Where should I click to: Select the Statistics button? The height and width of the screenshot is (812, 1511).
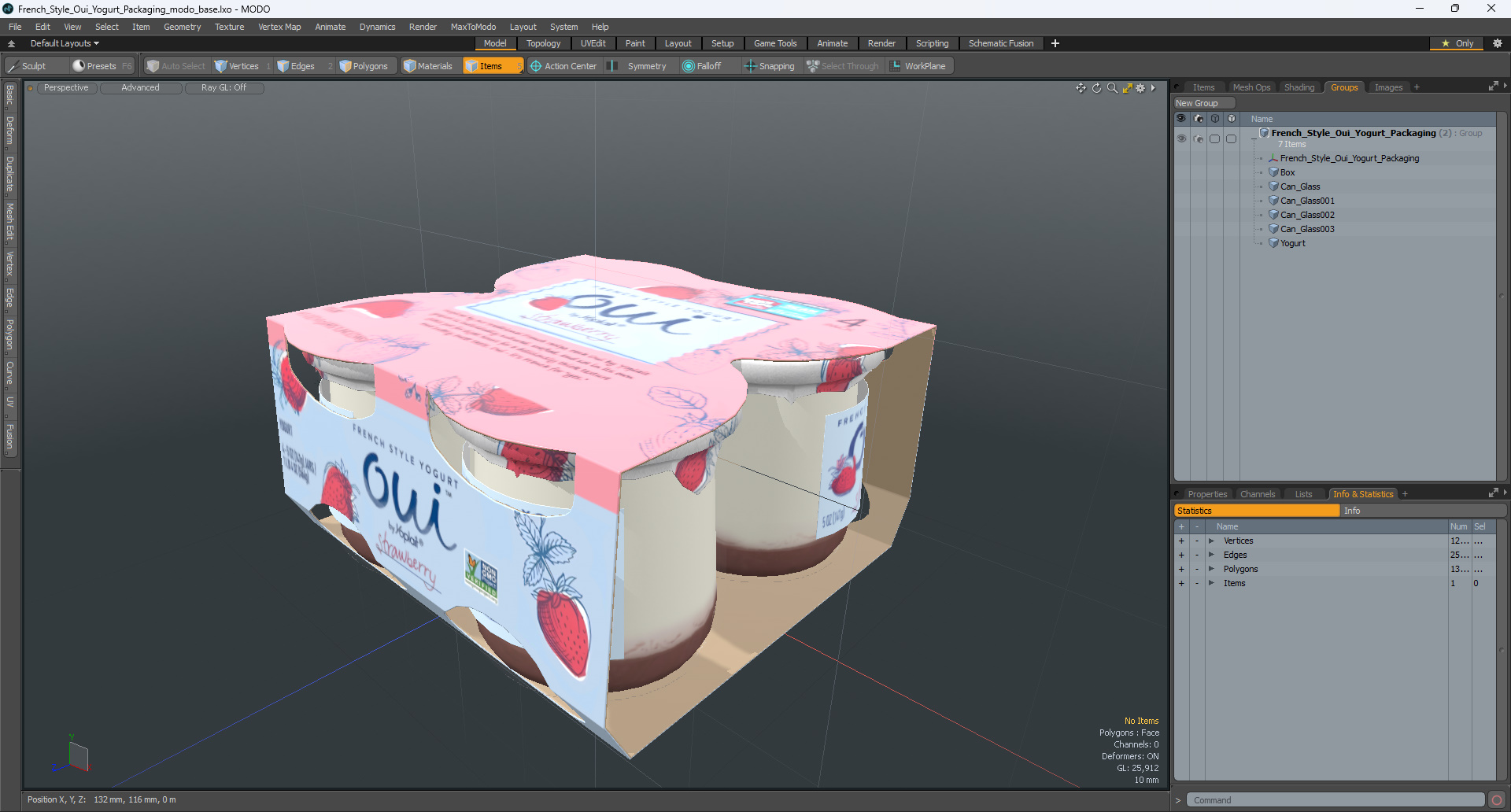click(1257, 511)
